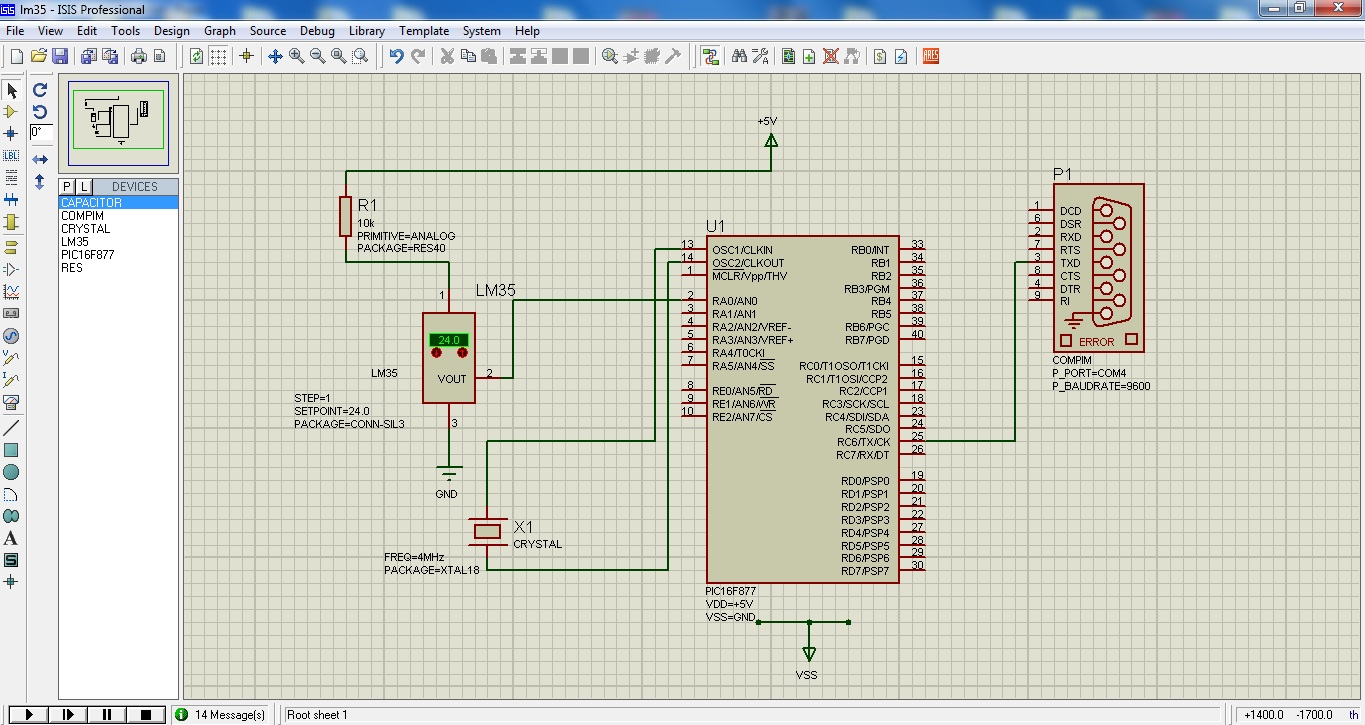The width and height of the screenshot is (1365, 725).
Task: Select the Voltage Probe mode tool
Action: click(12, 356)
